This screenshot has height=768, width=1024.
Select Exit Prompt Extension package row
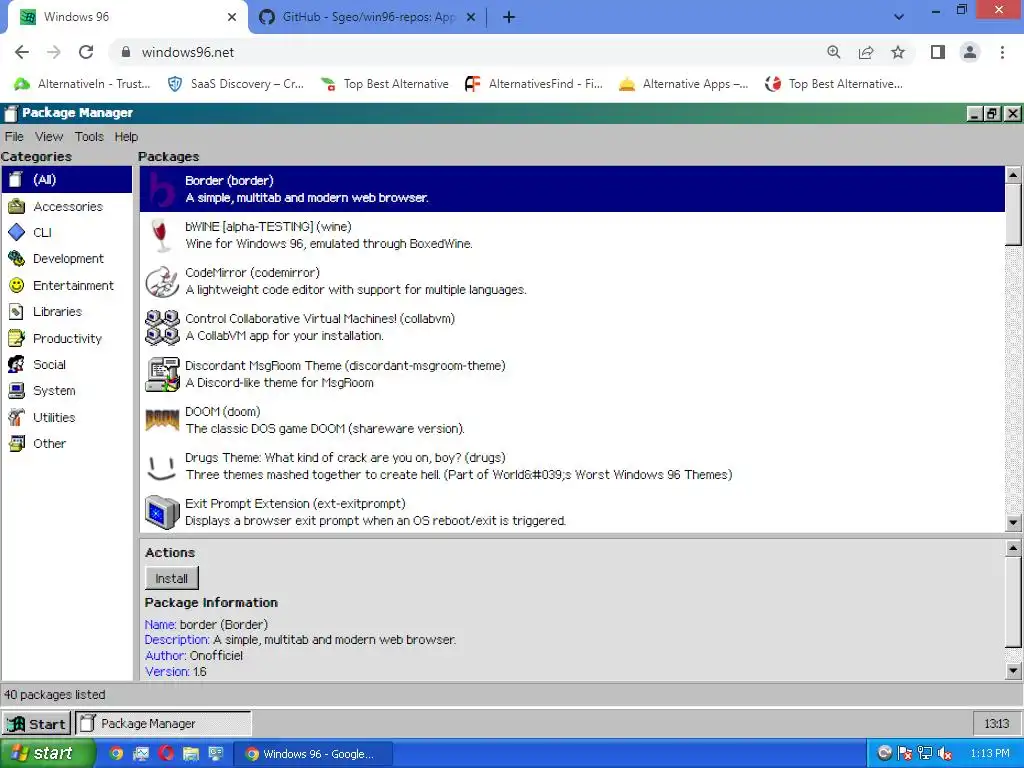[x=572, y=512]
